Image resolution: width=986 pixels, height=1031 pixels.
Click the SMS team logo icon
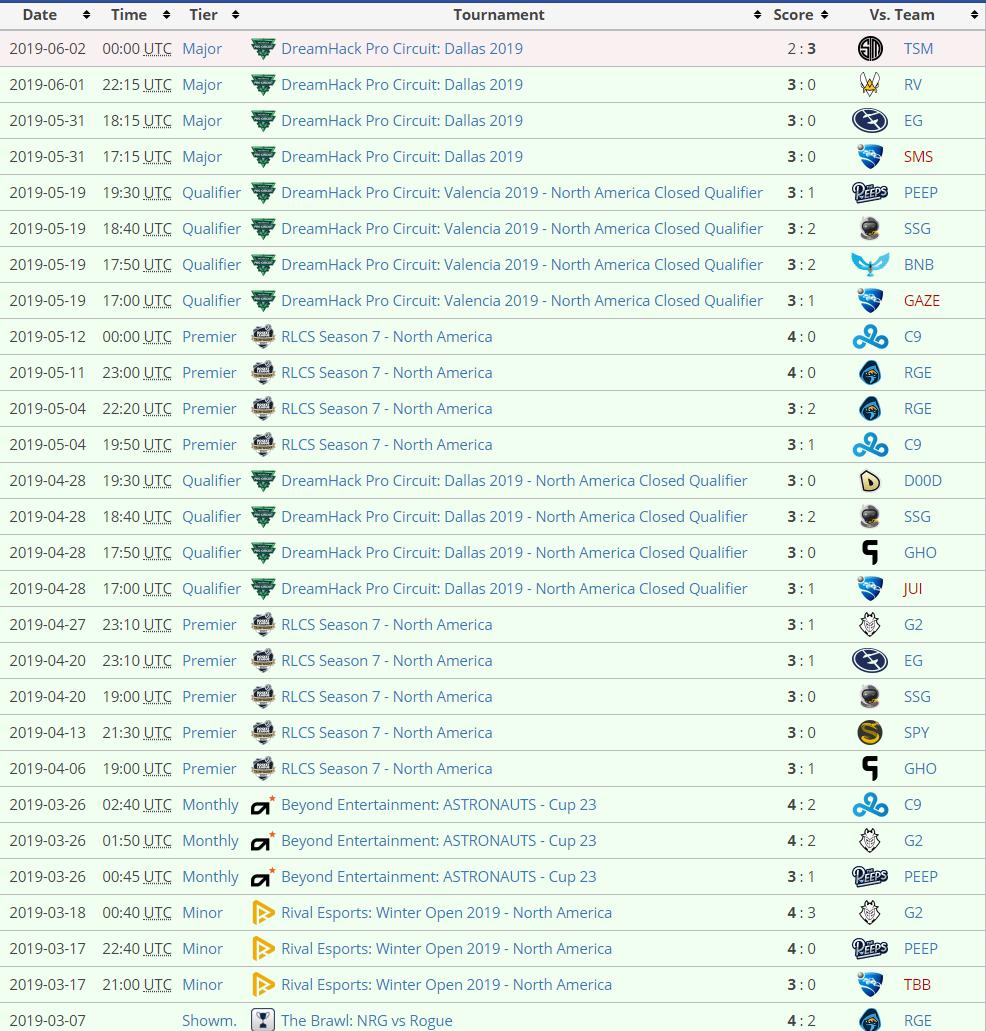tap(870, 156)
